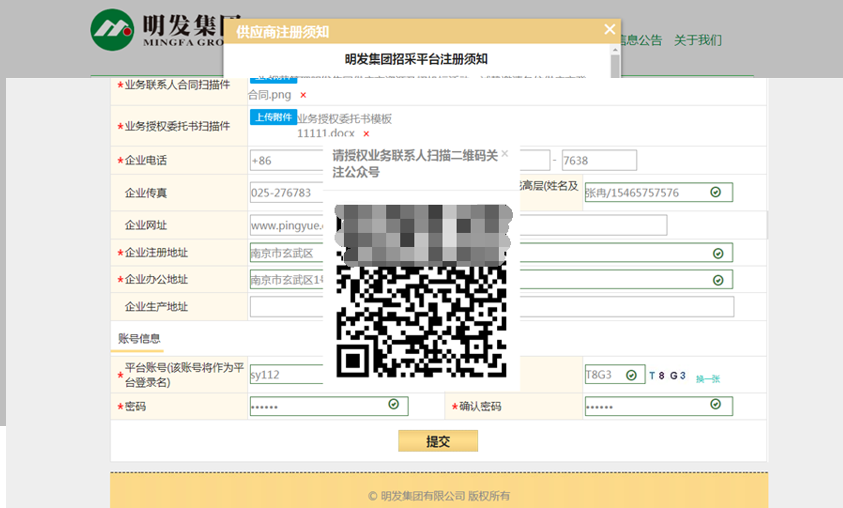The width and height of the screenshot is (843, 508).
Task: Open the 关于我们 menu item
Action: [697, 41]
